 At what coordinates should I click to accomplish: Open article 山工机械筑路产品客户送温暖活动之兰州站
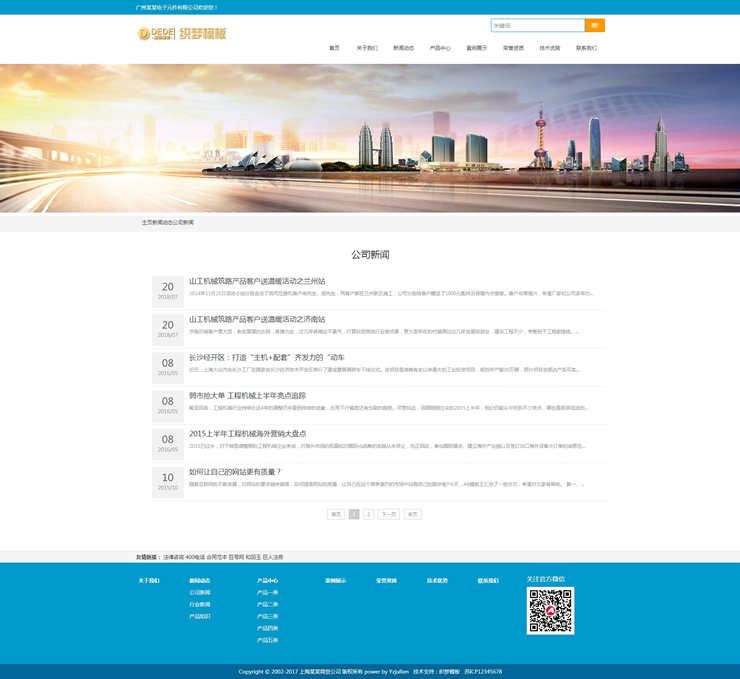tap(257, 281)
